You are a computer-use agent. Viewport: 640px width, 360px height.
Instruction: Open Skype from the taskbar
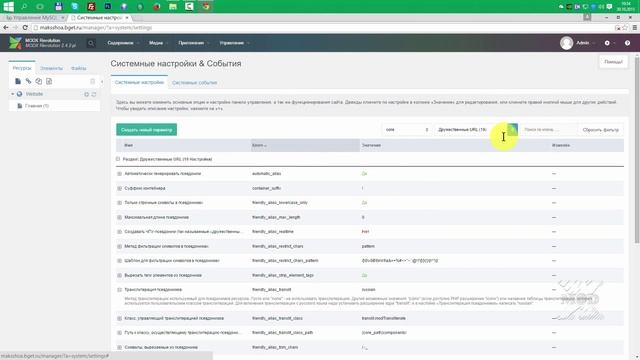click(74, 7)
